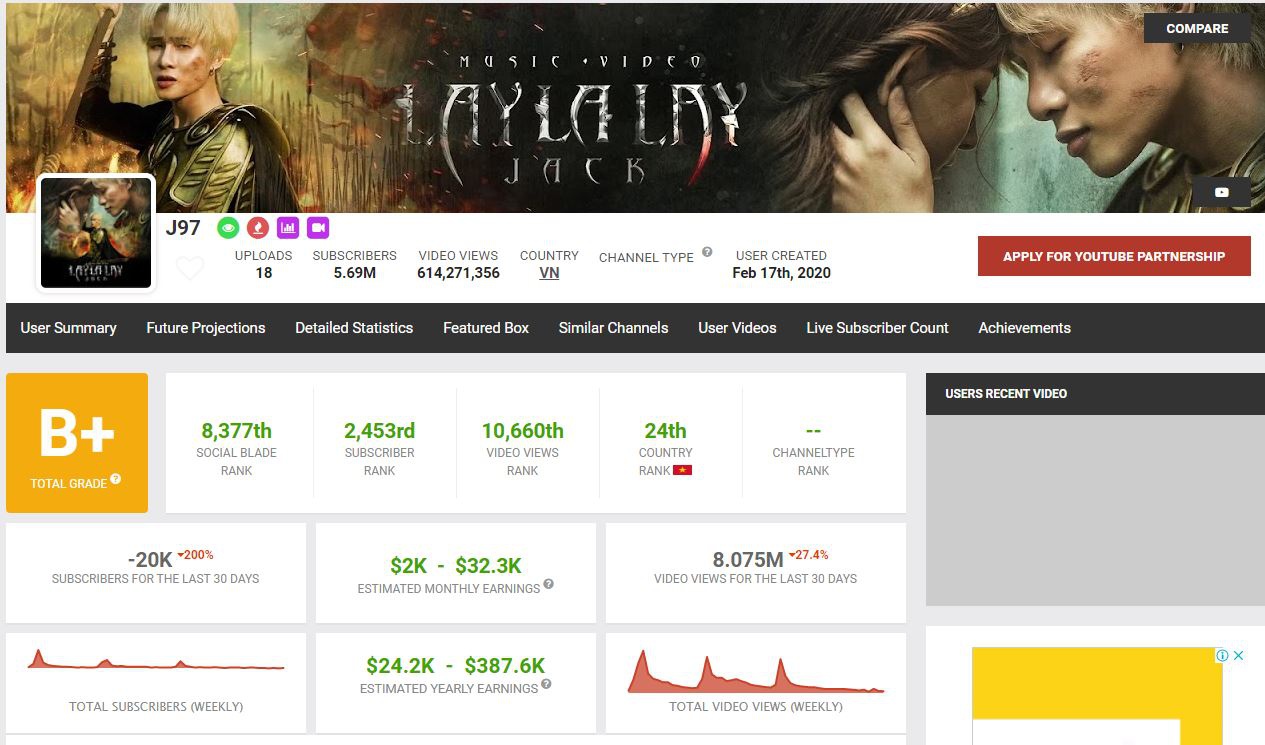Click Apply for YouTube Partnership button
The height and width of the screenshot is (745, 1265).
click(x=1114, y=256)
